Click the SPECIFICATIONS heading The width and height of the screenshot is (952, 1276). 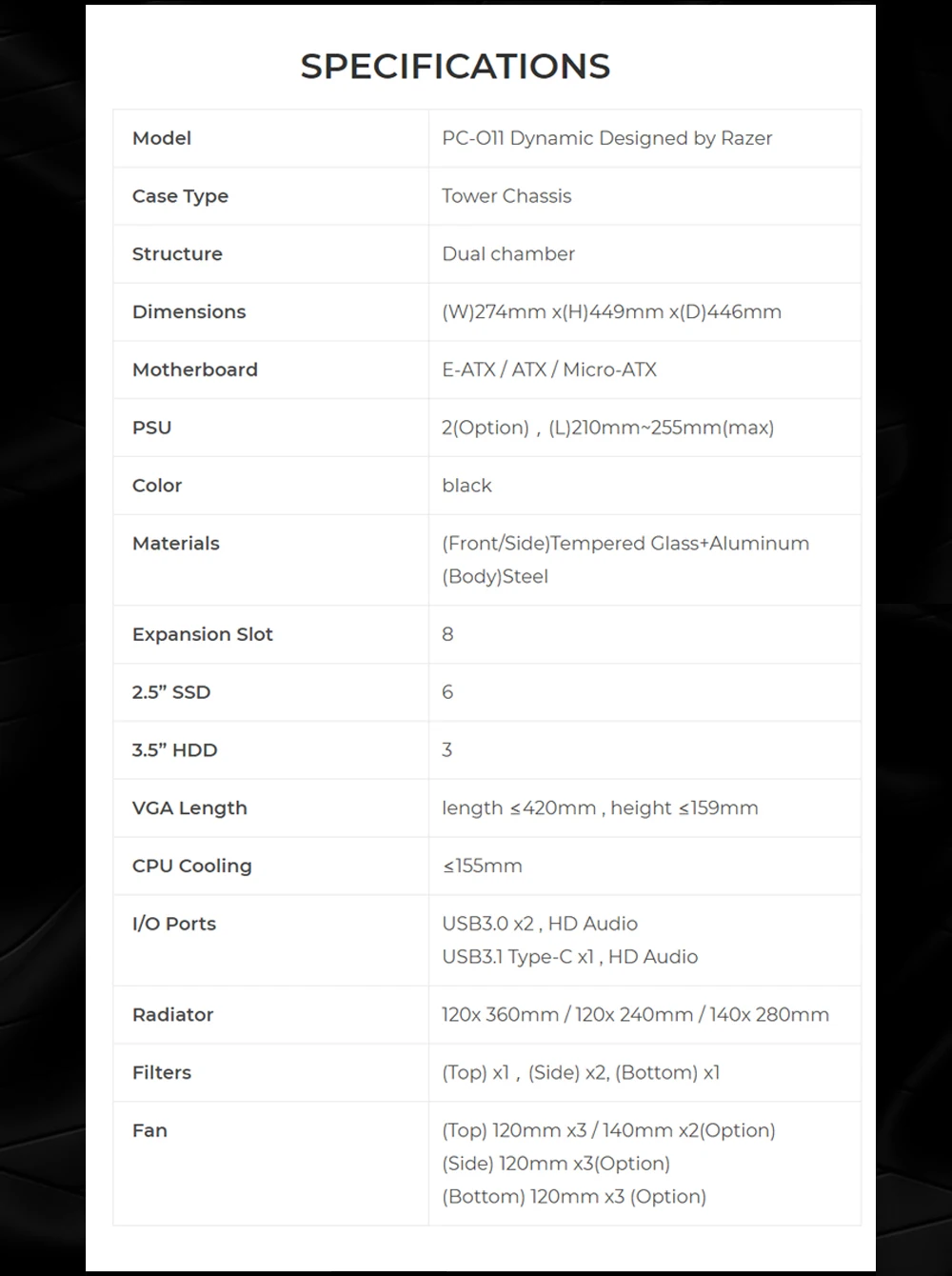click(x=455, y=67)
